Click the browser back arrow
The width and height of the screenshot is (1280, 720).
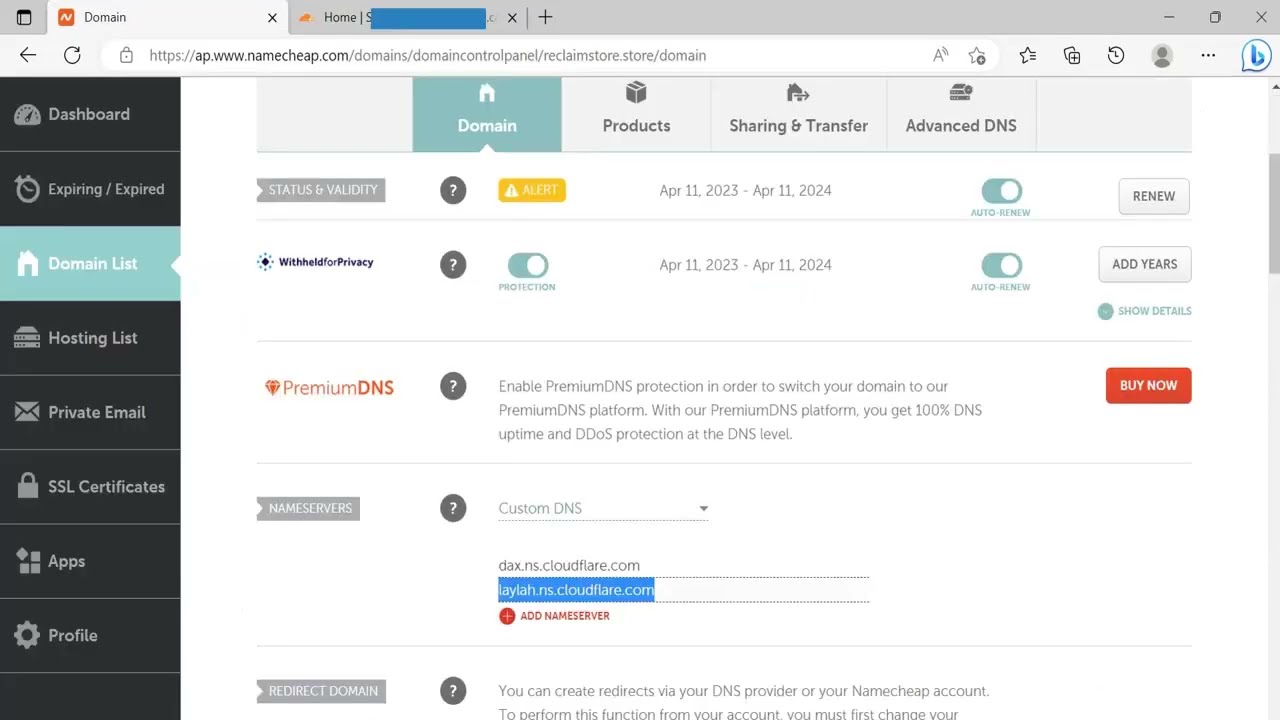click(x=28, y=56)
